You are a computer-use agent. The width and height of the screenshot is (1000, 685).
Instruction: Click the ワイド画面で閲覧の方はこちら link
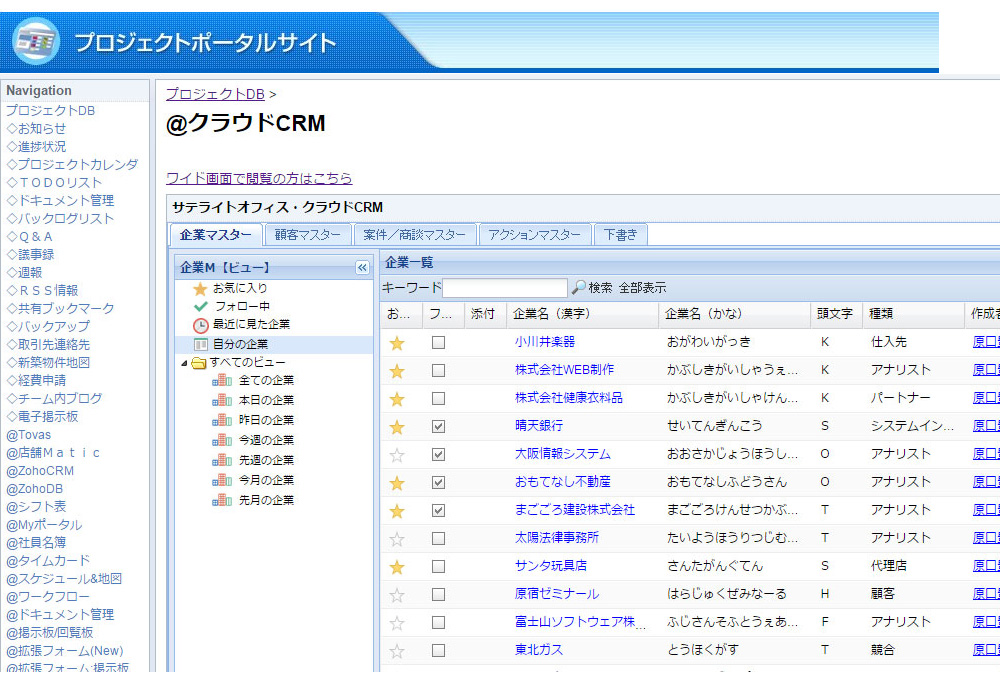pos(259,178)
